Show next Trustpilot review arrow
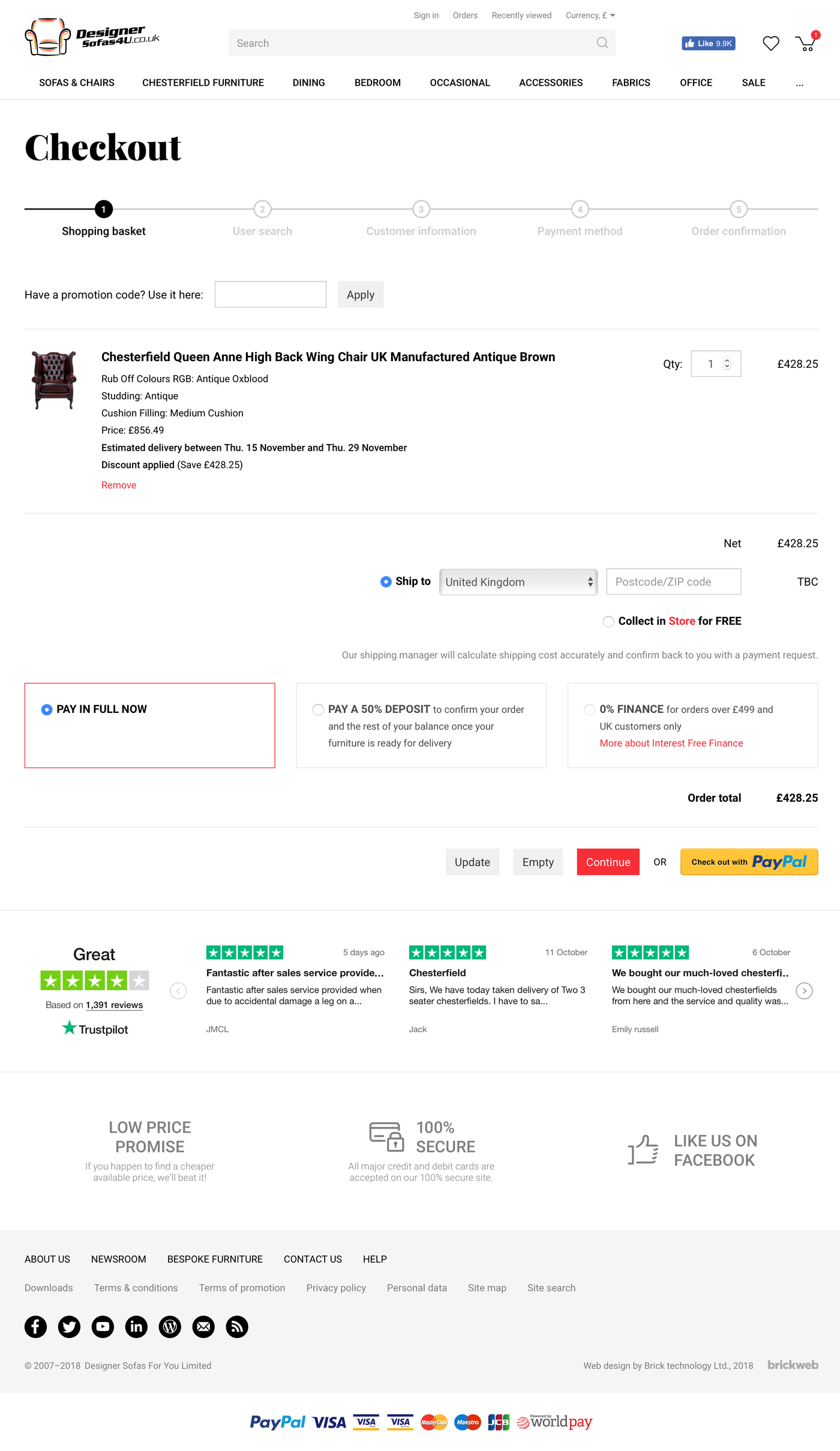 pos(804,991)
